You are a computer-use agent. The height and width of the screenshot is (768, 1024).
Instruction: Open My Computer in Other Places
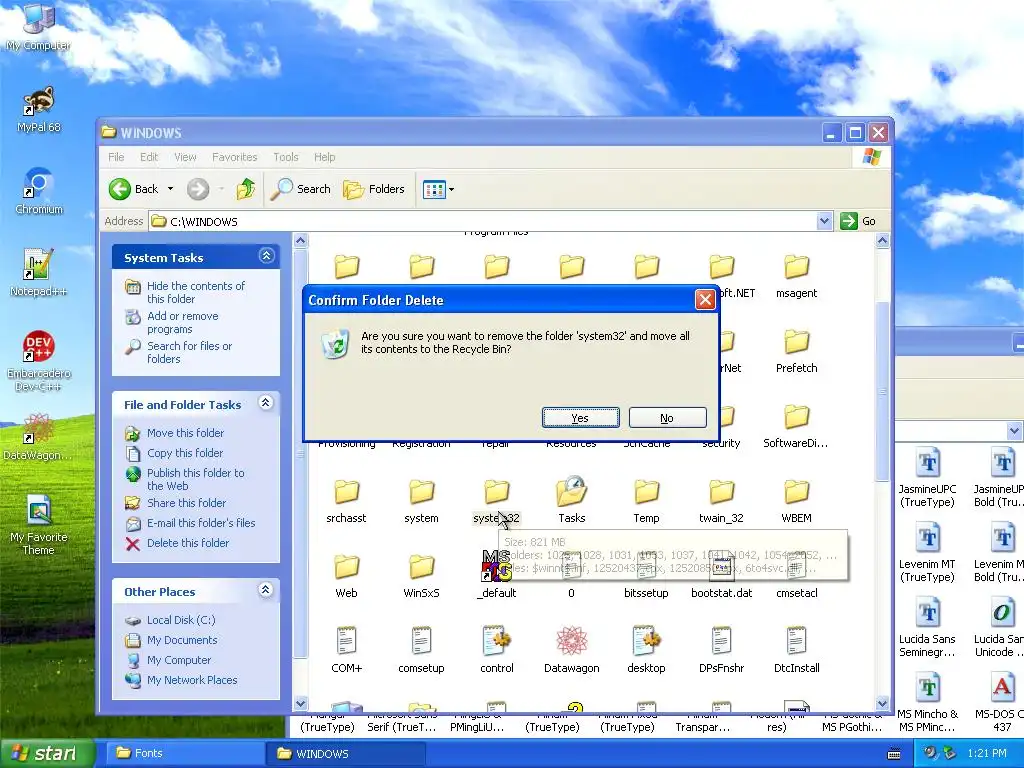point(179,660)
